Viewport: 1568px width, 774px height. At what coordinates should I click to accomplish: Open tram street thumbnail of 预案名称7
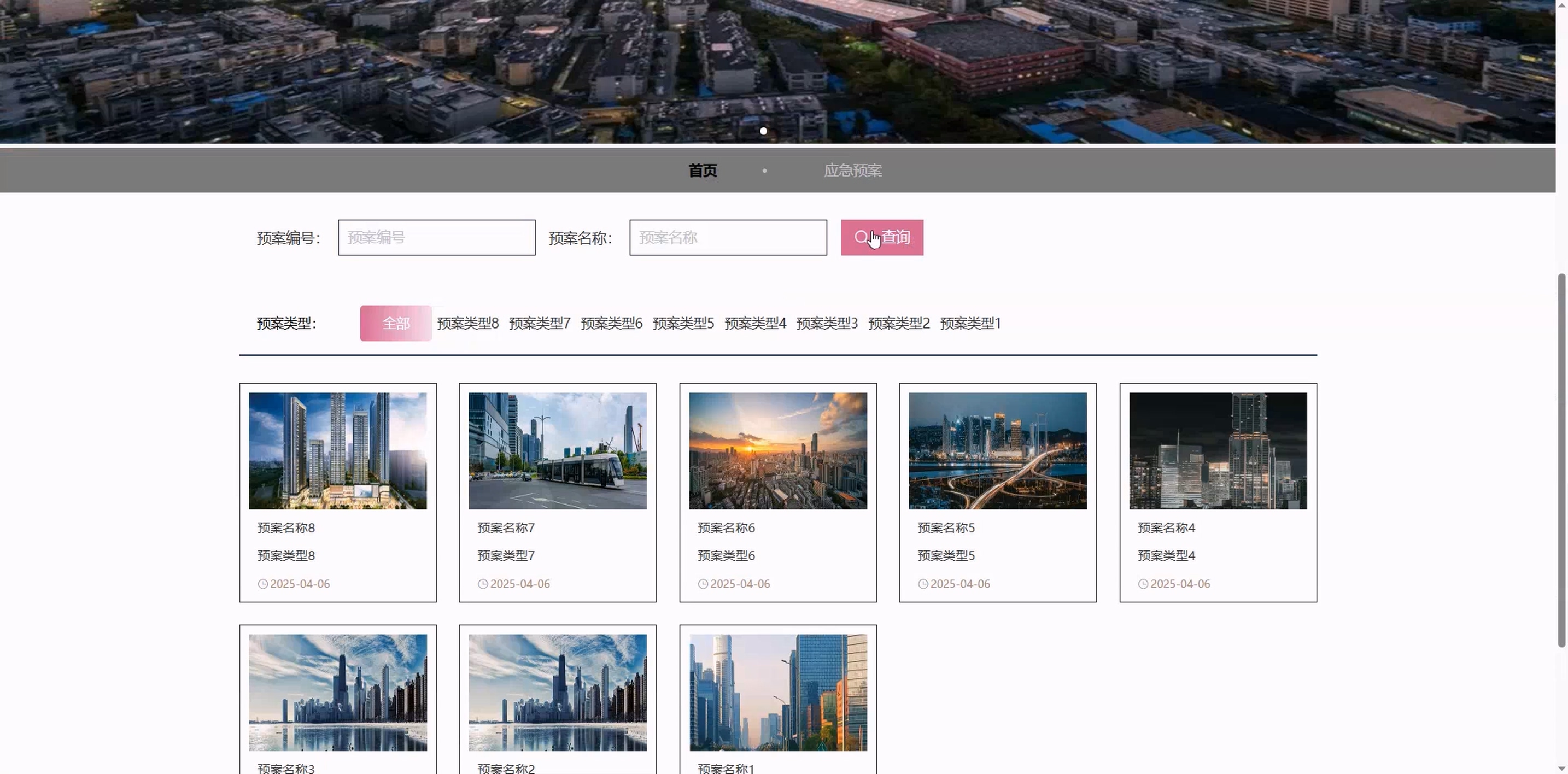coord(557,450)
